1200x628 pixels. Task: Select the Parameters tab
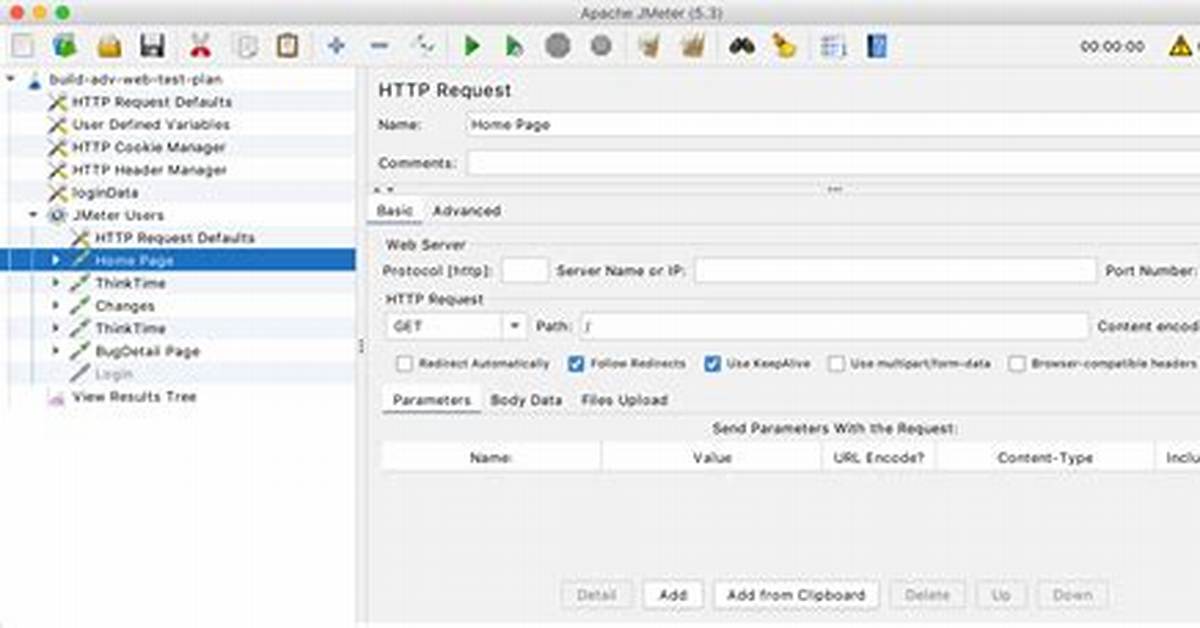coord(431,400)
